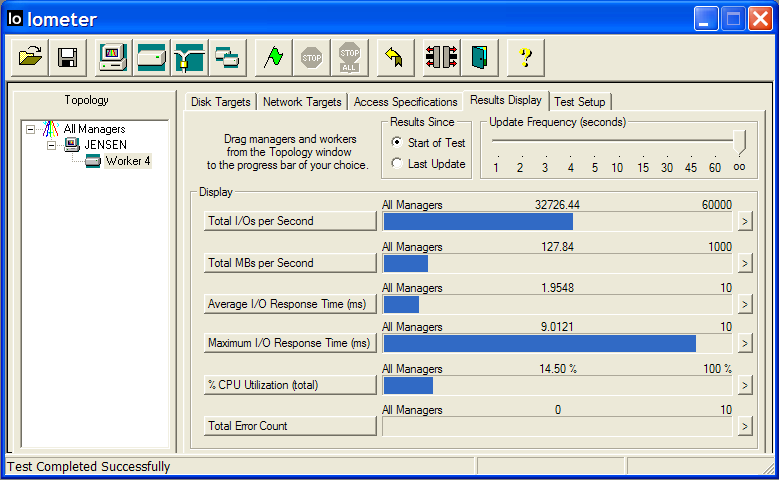The width and height of the screenshot is (779, 480).
Task: Select JENSEN manager in the Topology tree
Action: pos(105,145)
